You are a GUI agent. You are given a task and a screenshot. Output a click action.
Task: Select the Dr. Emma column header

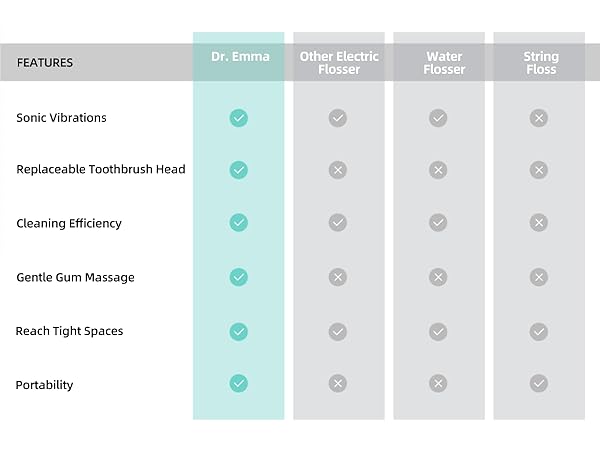click(x=238, y=57)
